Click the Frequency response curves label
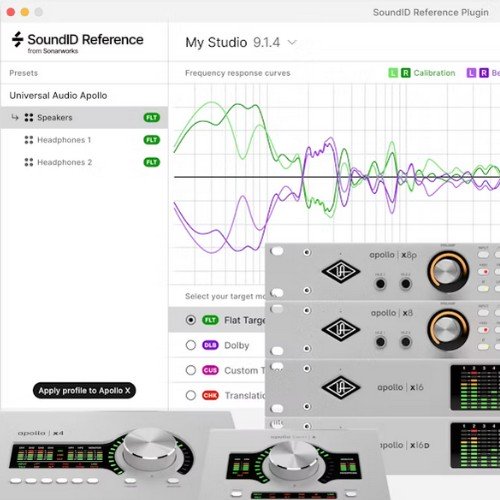500x500 pixels. point(238,73)
